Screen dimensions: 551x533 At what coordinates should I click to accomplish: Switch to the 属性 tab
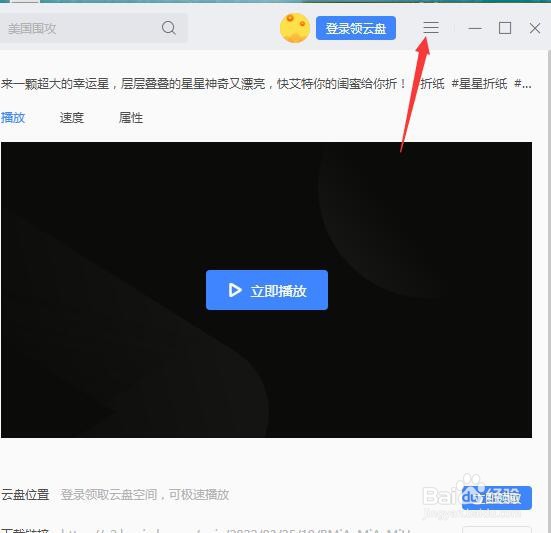click(131, 118)
